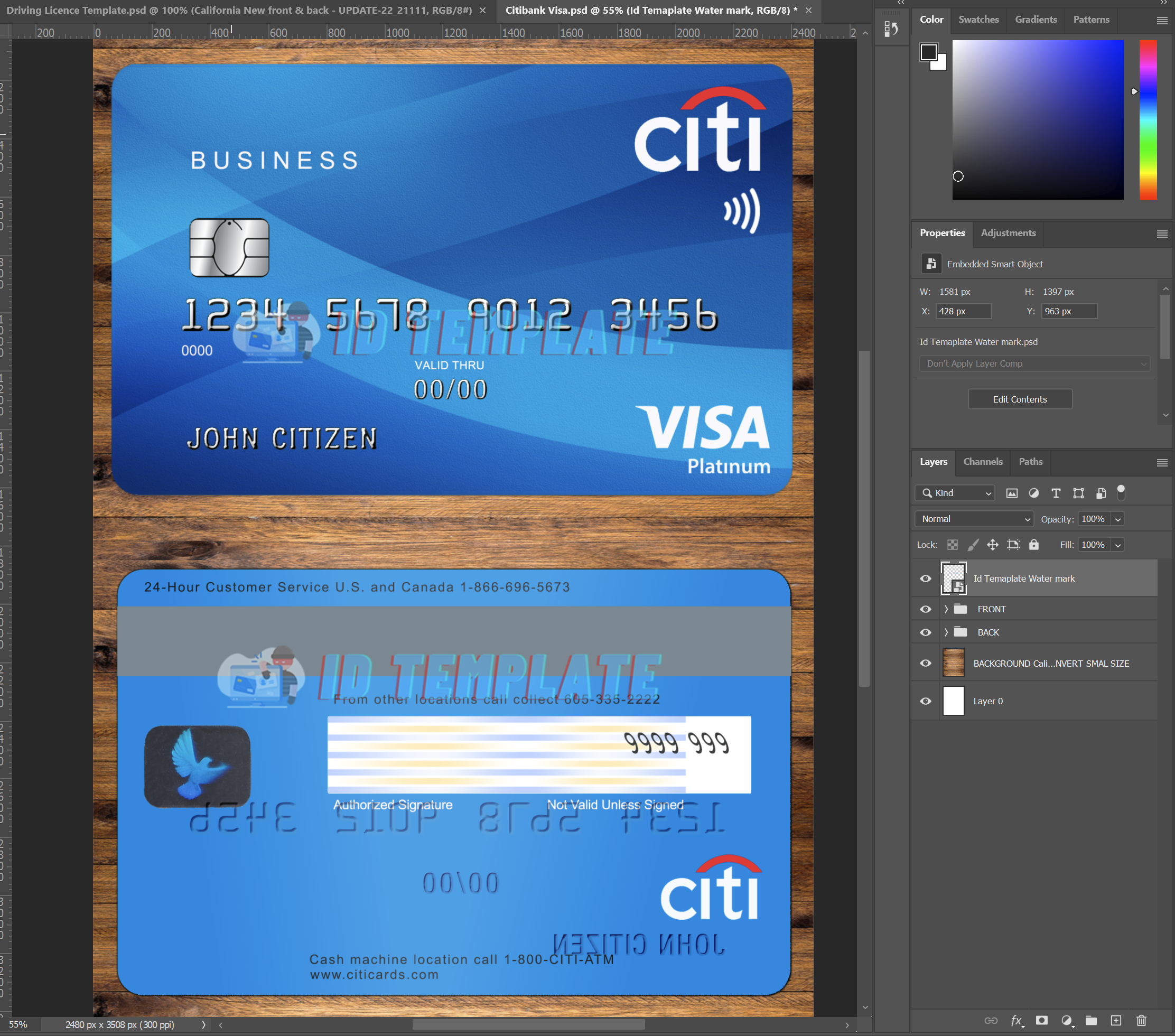1175x1036 pixels.
Task: Open the Don't Apply Layer Comp dropdown
Action: (x=1034, y=363)
